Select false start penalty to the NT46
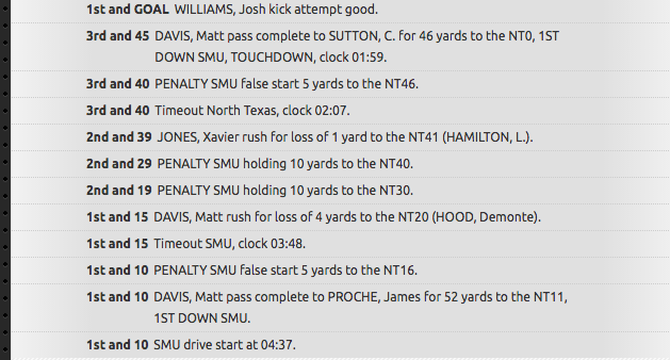The height and width of the screenshot is (360, 670). (286, 84)
